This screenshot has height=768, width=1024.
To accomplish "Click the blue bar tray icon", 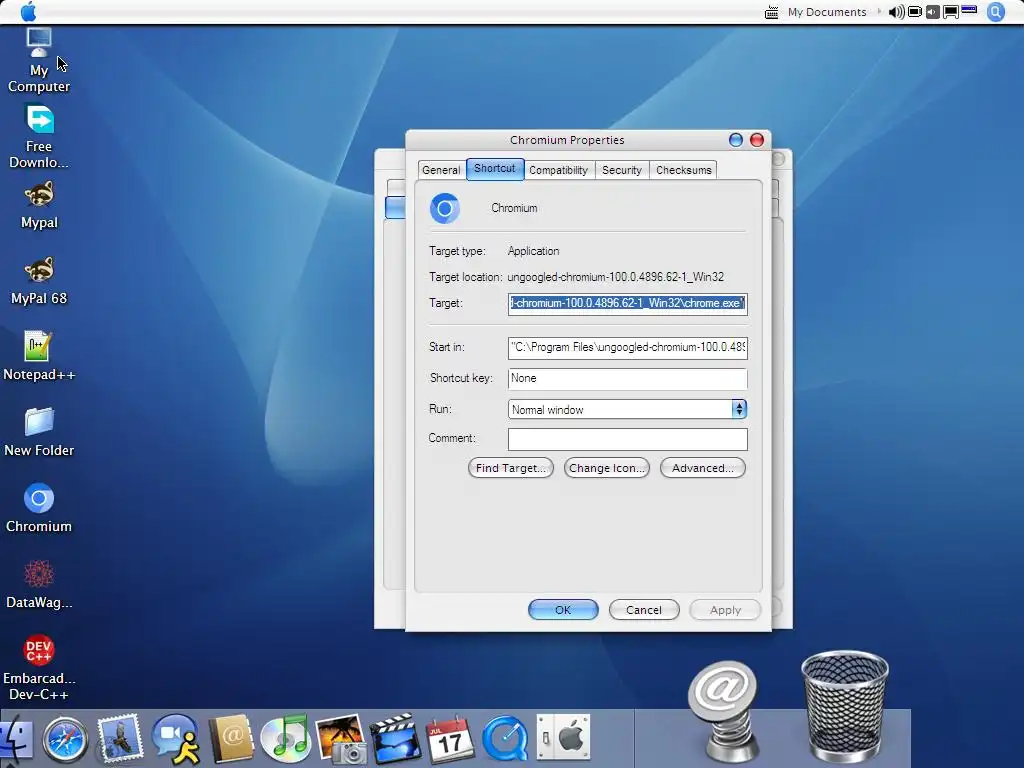I will (x=969, y=10).
